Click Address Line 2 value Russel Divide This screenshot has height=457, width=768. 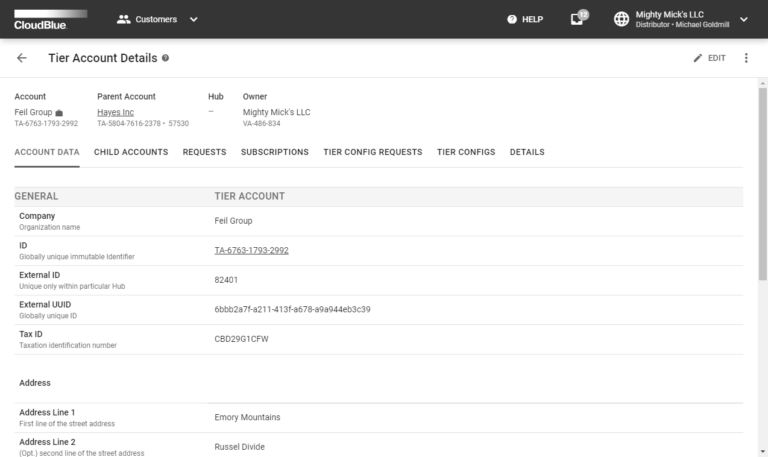pos(239,446)
